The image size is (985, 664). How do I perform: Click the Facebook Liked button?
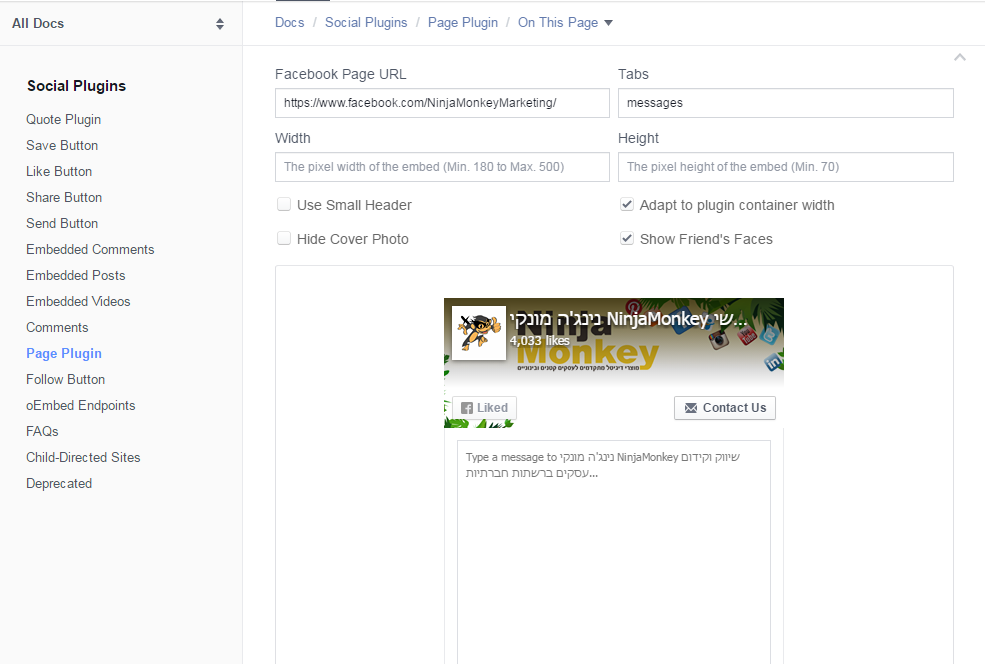484,408
